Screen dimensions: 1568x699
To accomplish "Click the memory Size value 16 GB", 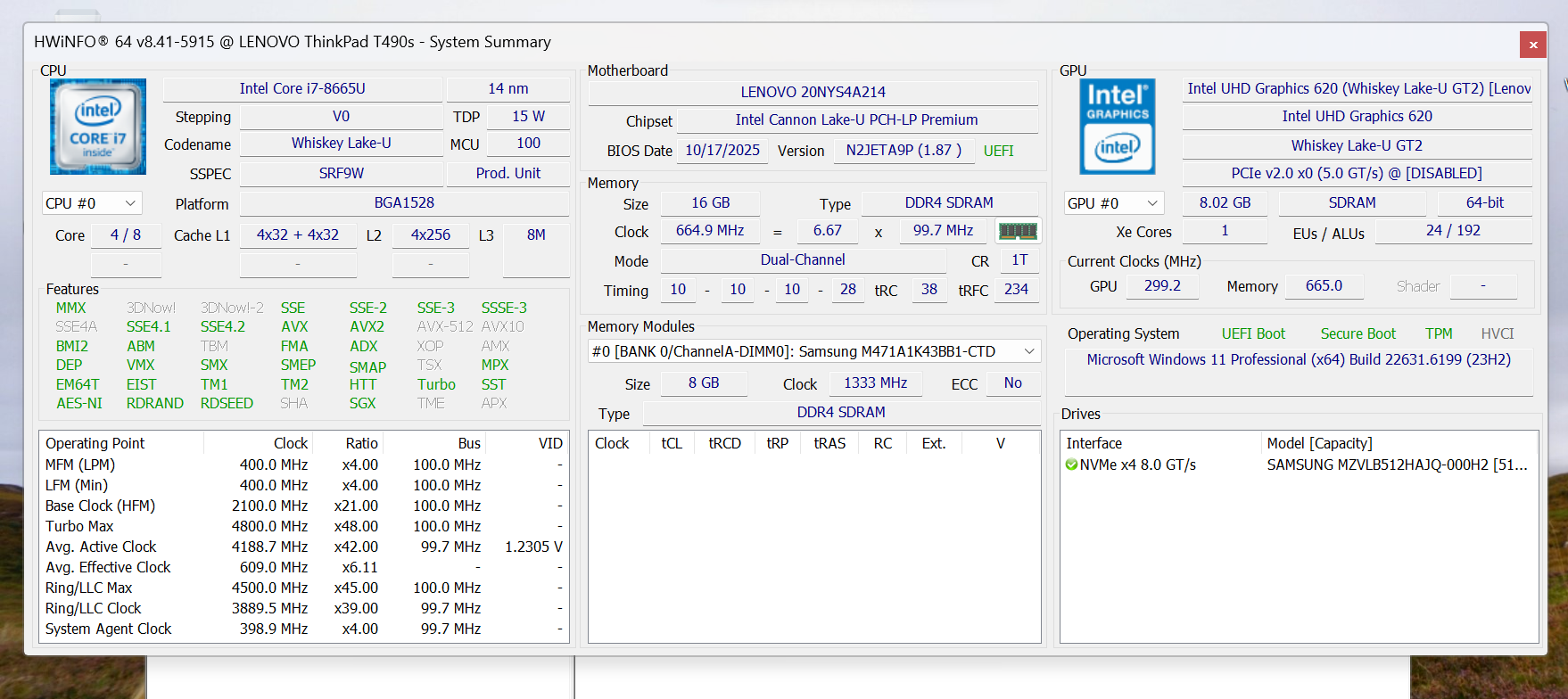I will [x=711, y=202].
